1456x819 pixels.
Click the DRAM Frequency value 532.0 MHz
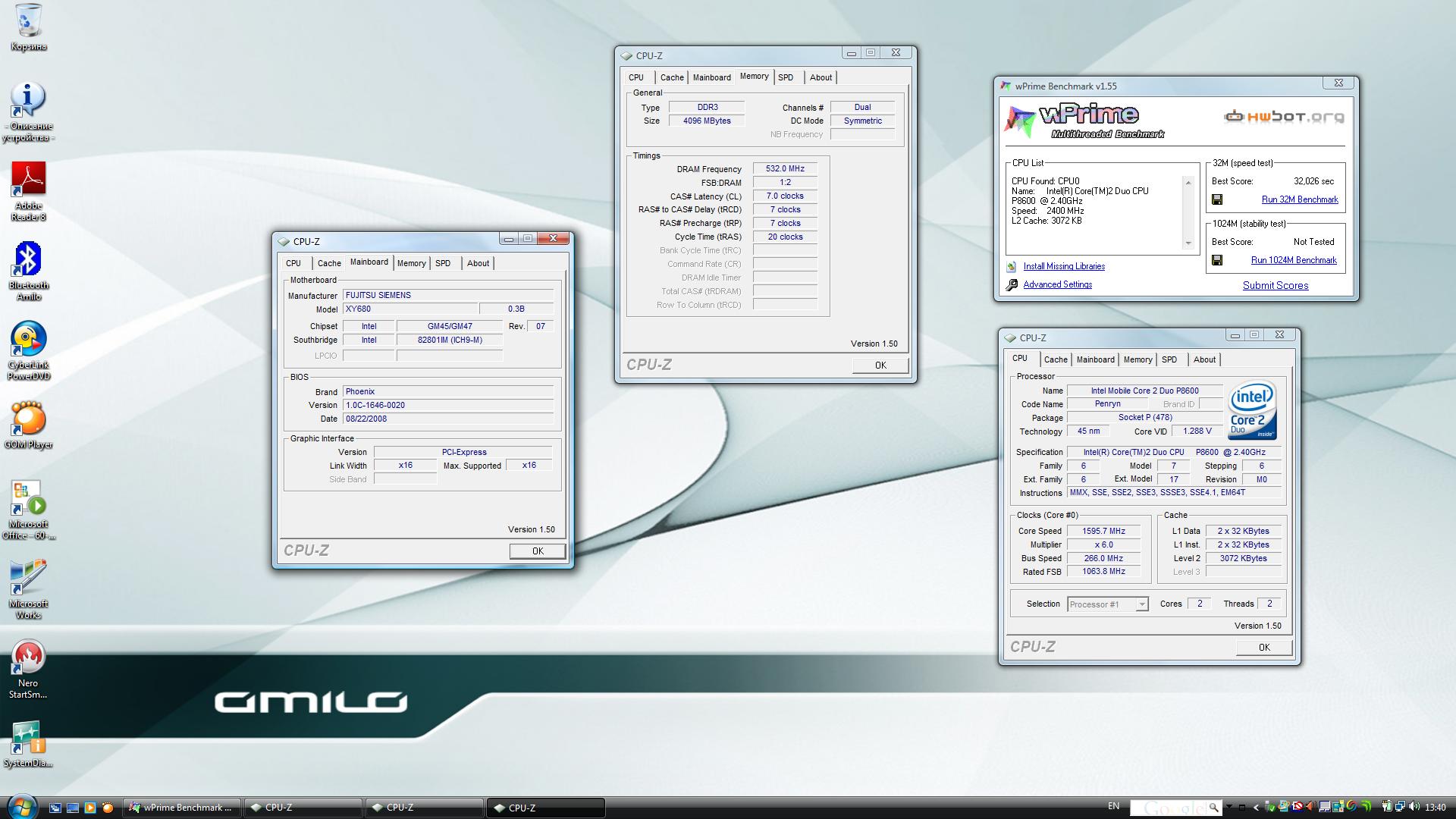point(785,169)
